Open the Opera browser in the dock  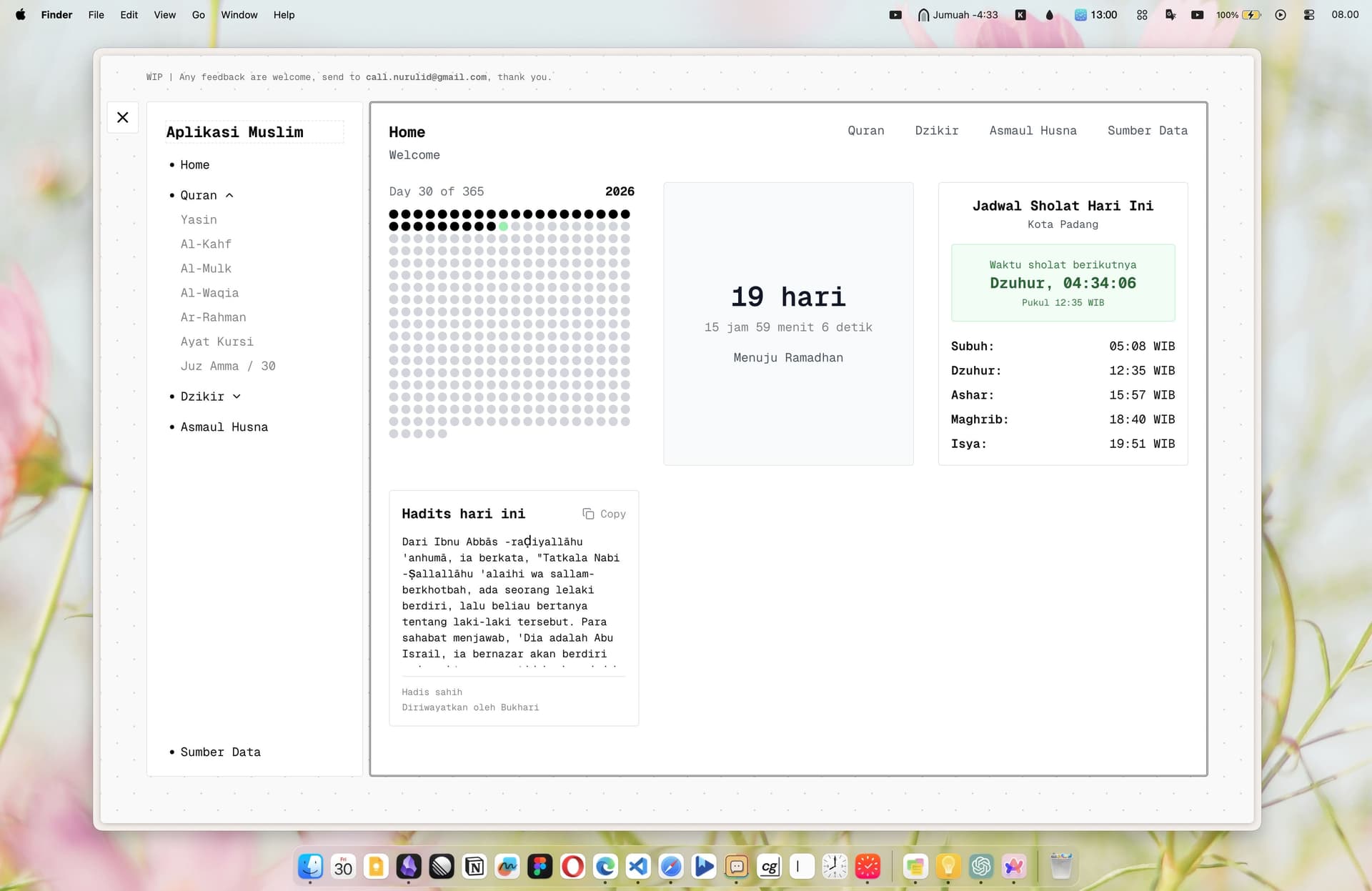click(x=572, y=867)
